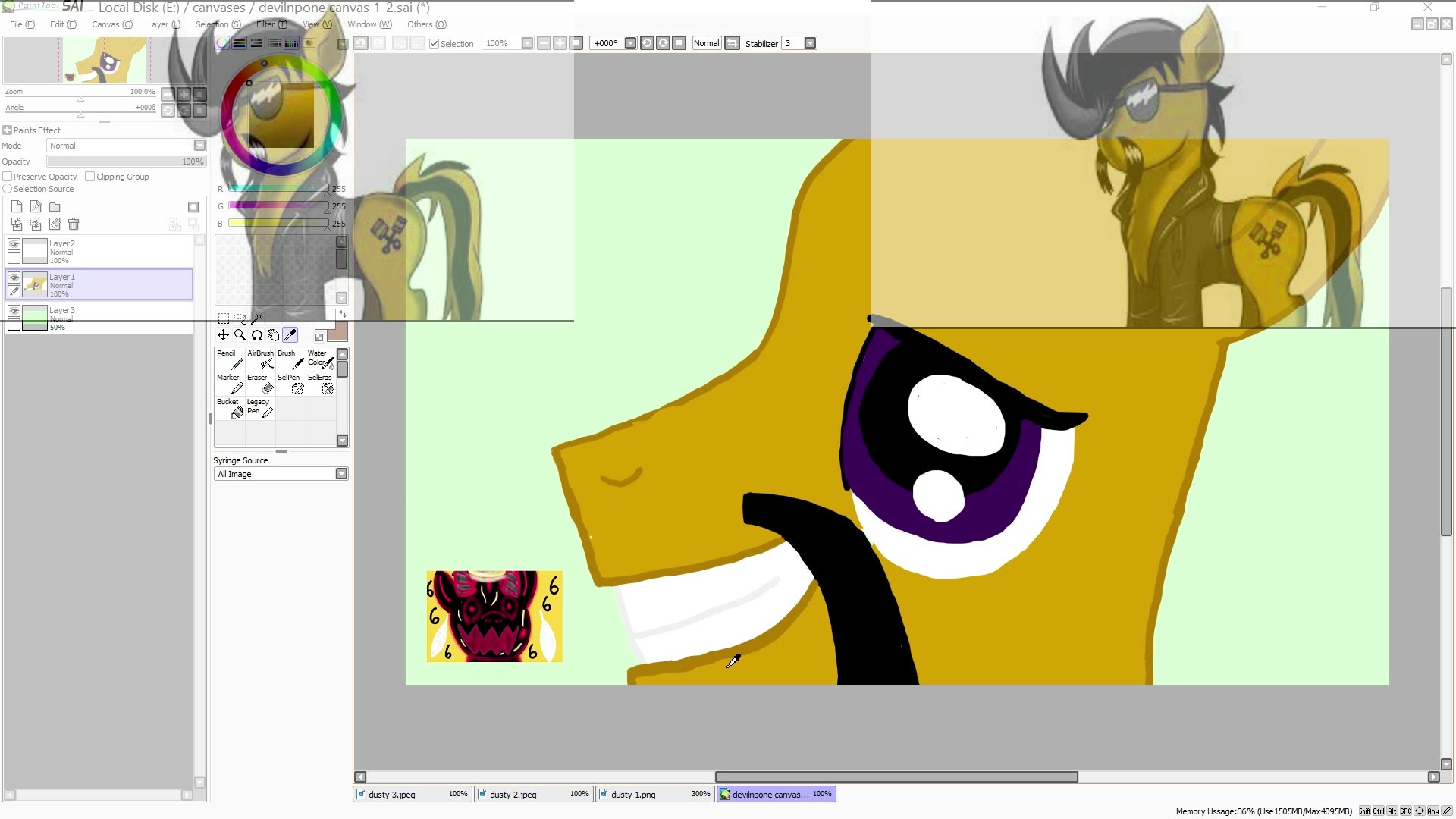
Task: Select the SelPen tool
Action: pyautogui.click(x=290, y=384)
